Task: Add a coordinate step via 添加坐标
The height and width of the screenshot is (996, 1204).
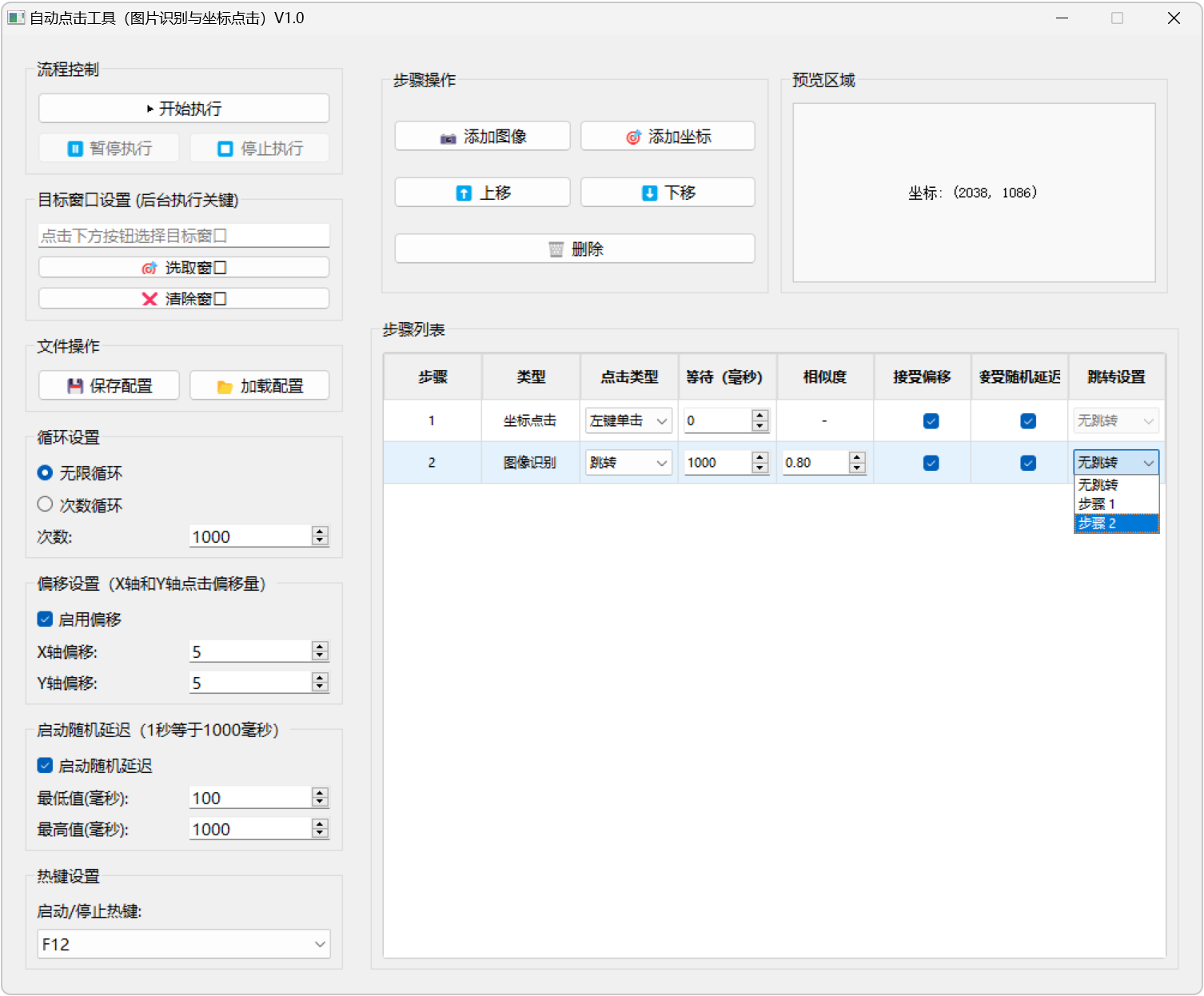Action: pyautogui.click(x=668, y=137)
